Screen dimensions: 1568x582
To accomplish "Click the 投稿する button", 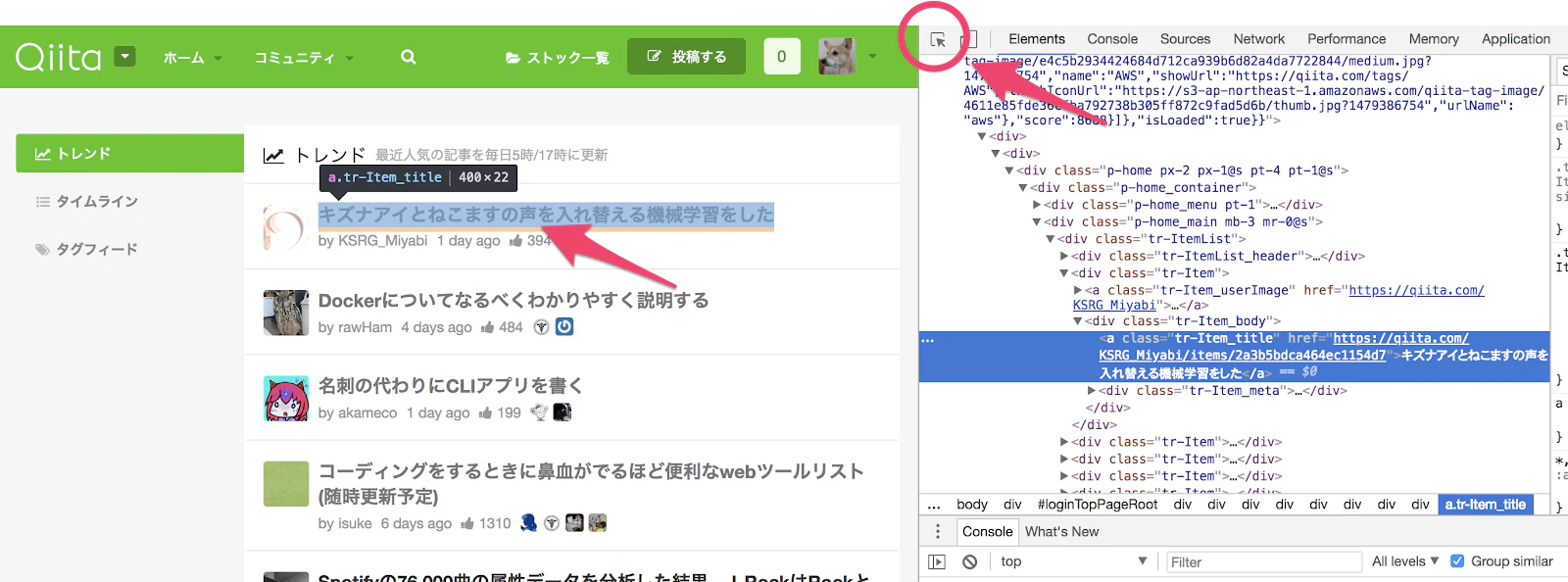I will point(686,57).
